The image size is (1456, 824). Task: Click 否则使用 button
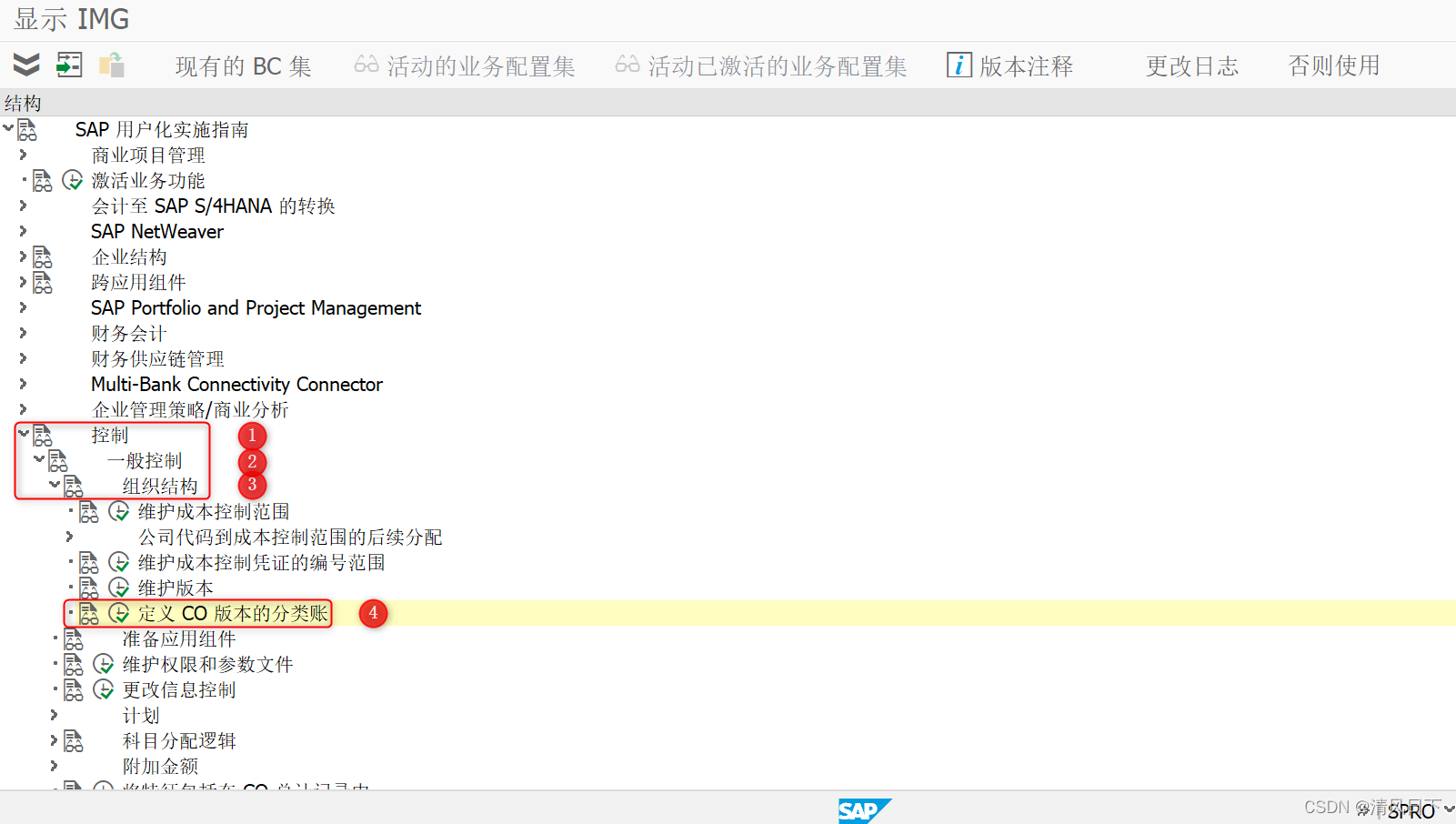[1334, 66]
